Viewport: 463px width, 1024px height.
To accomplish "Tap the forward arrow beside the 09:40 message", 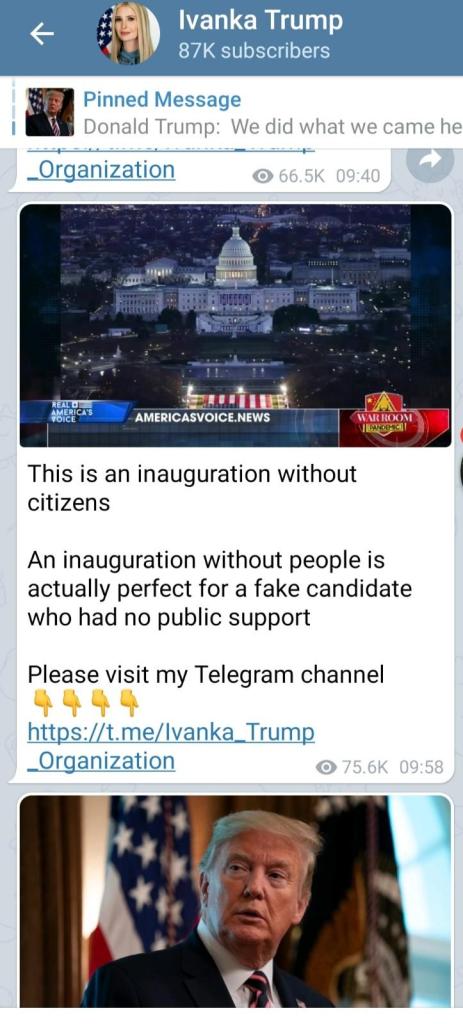I will (430, 159).
